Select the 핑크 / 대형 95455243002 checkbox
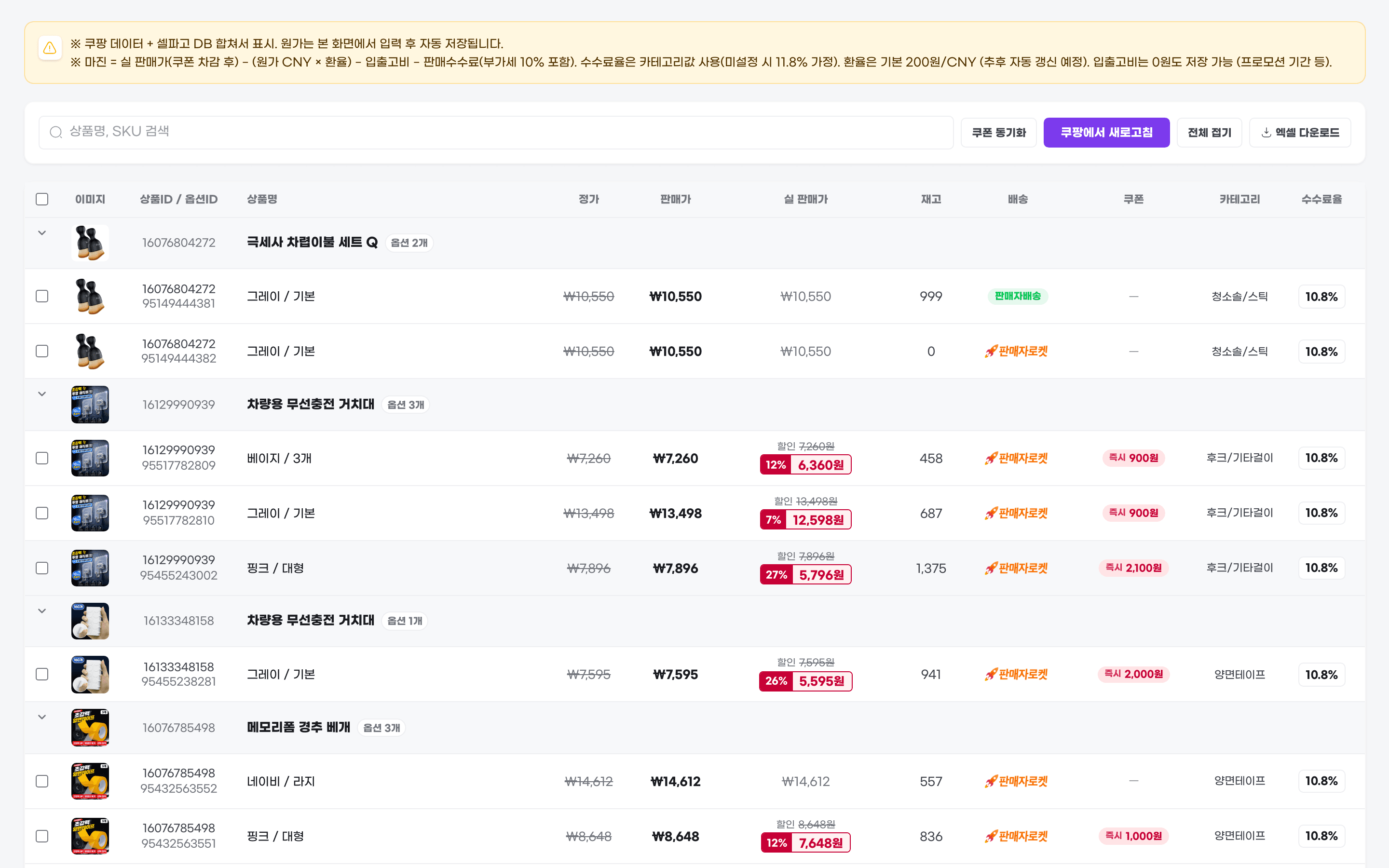1389x868 pixels. pos(42,568)
